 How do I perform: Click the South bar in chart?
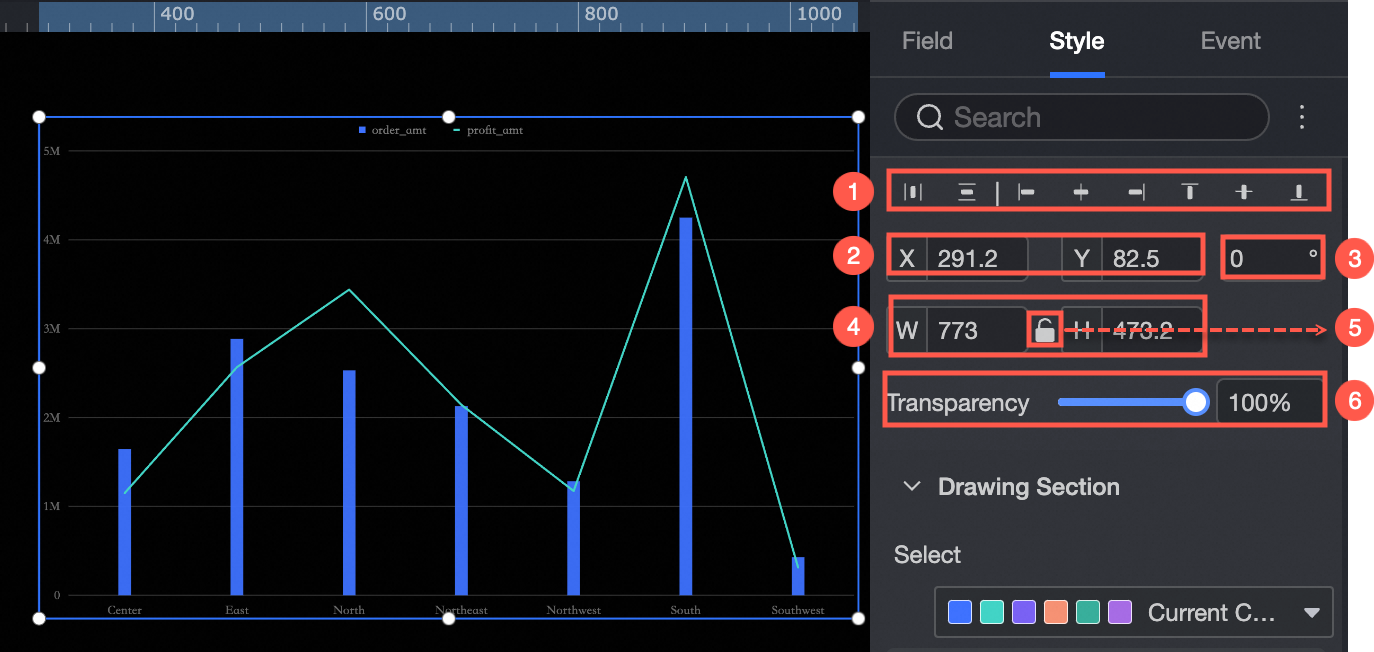point(685,406)
